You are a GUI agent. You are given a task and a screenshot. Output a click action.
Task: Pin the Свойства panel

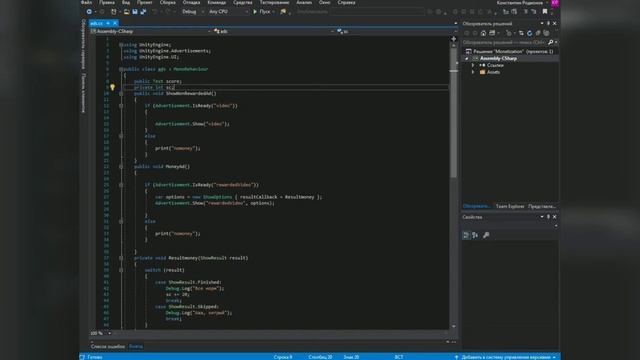[548, 217]
